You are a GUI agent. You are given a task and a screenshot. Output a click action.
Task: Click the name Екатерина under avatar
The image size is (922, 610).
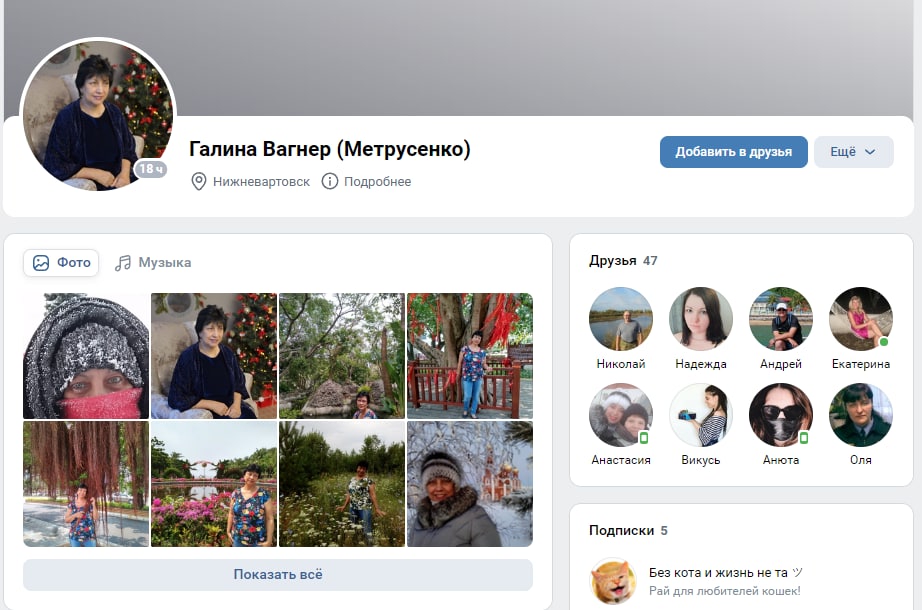861,364
